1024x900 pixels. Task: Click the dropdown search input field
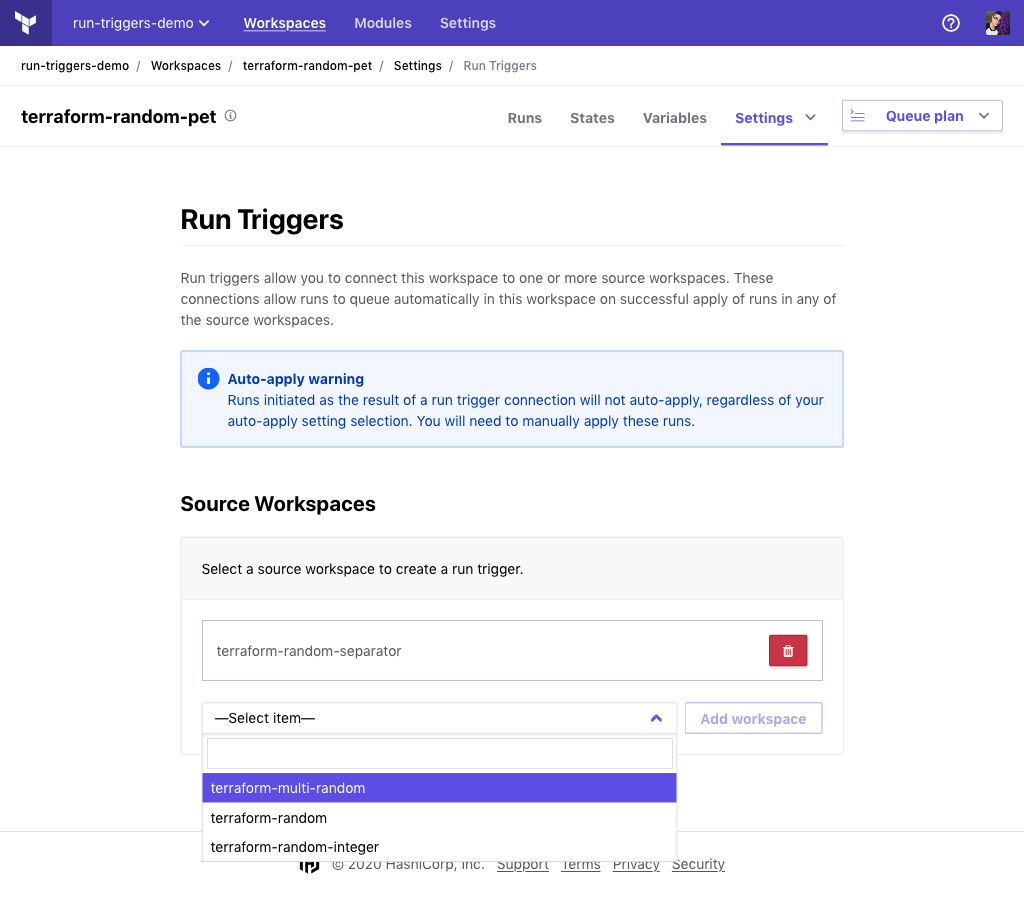coord(440,754)
